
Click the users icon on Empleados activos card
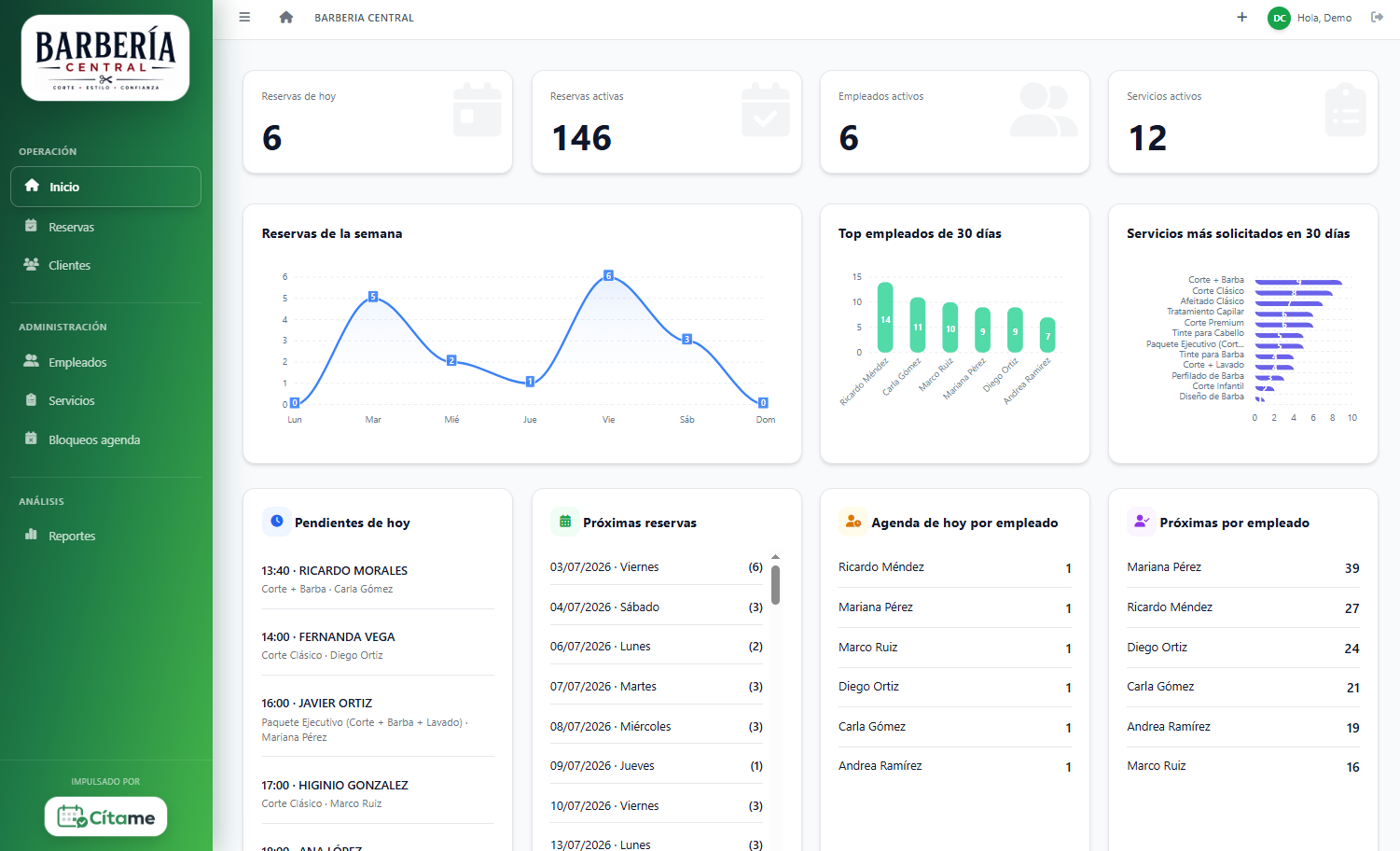[x=1044, y=109]
